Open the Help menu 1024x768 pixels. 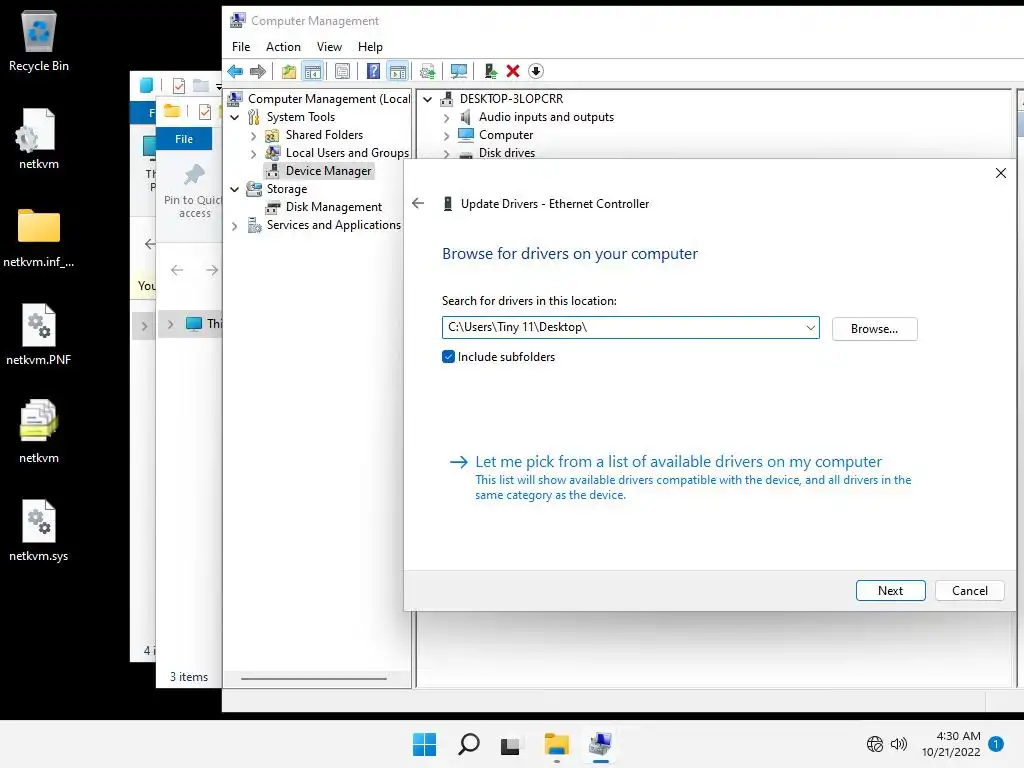click(370, 46)
